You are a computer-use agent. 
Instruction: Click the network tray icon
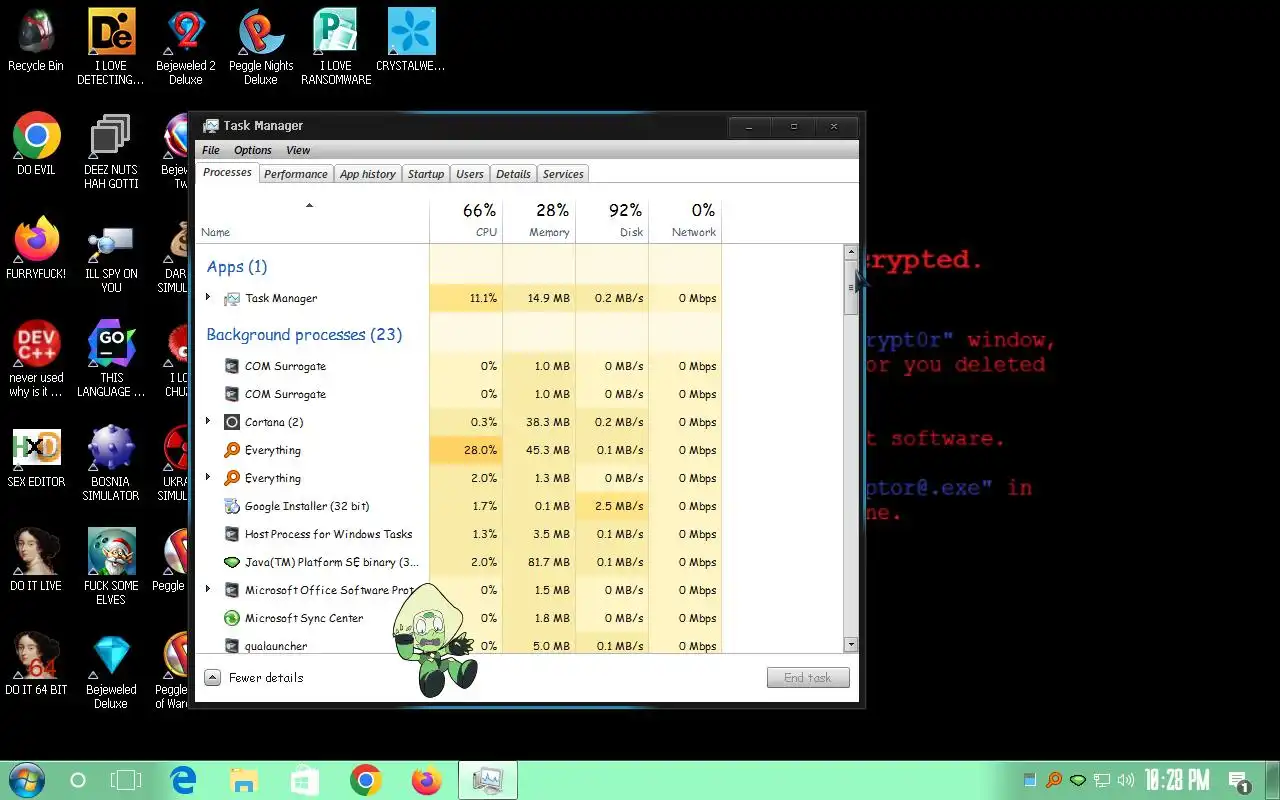(1102, 780)
